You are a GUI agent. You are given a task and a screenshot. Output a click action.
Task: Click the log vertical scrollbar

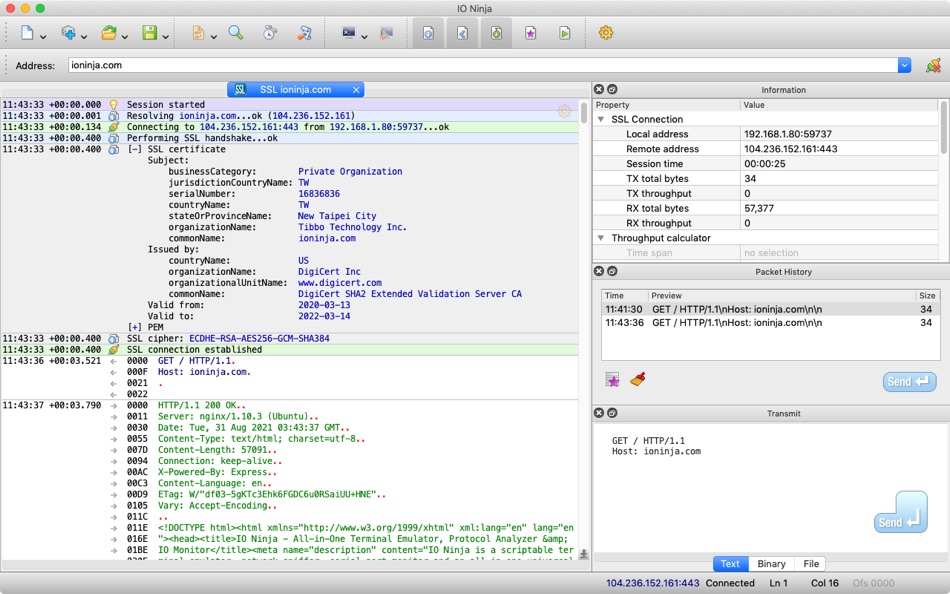tap(584, 113)
